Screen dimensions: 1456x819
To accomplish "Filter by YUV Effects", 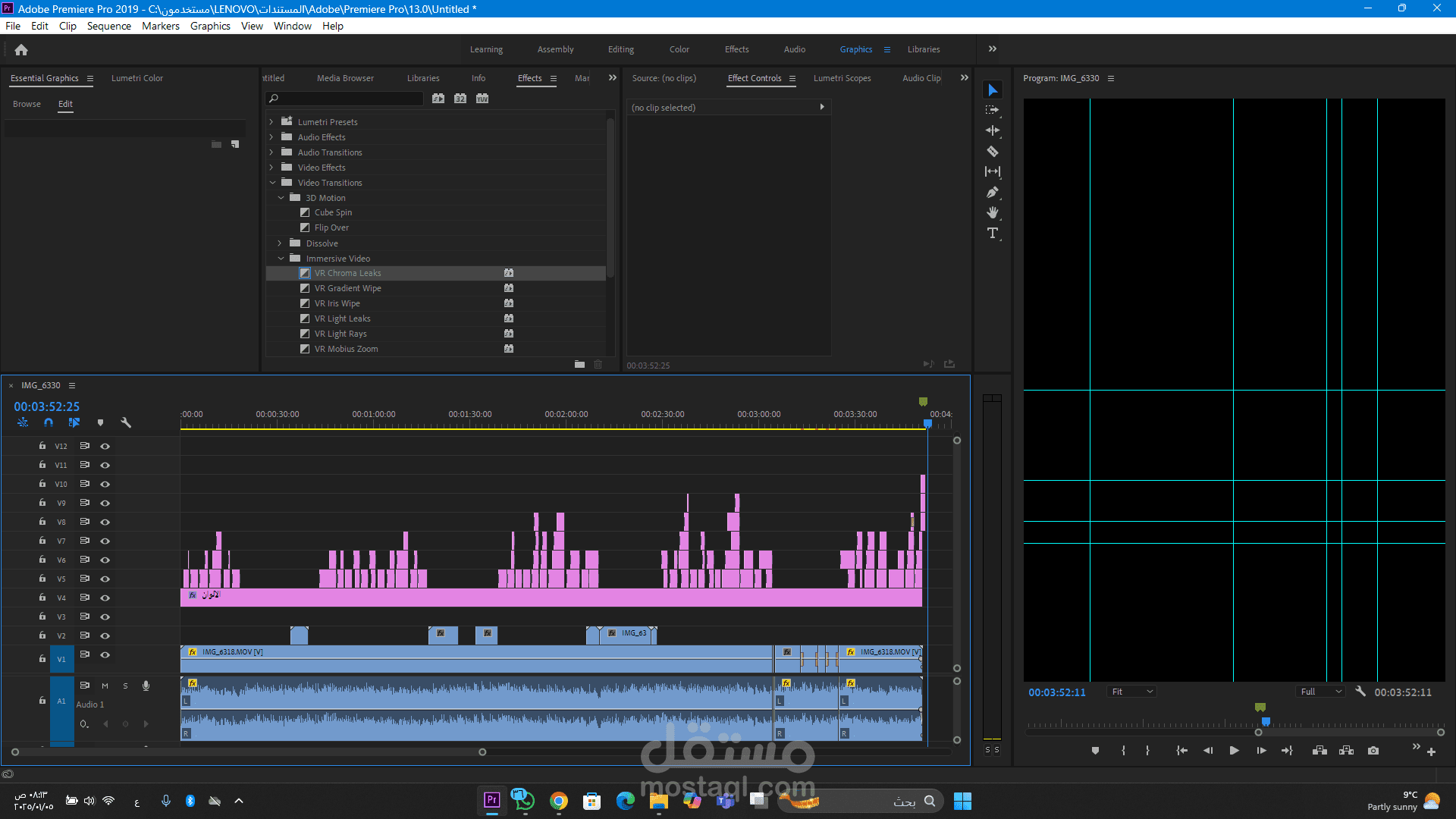I will pyautogui.click(x=482, y=99).
